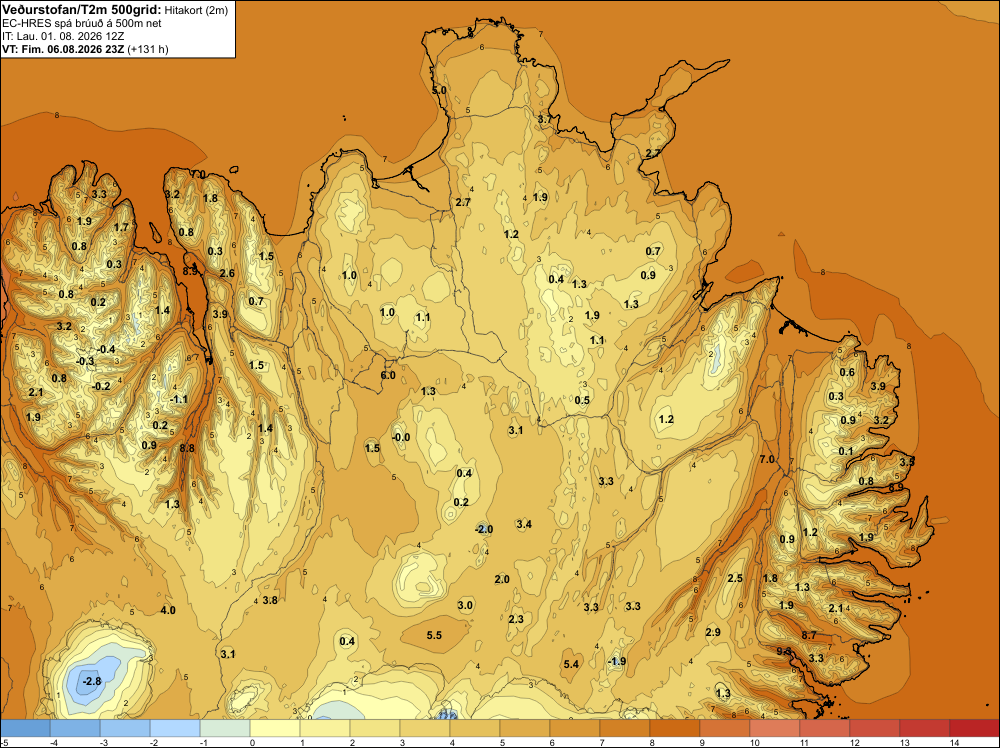Select the 1.7 temperature value
The height and width of the screenshot is (748, 1000).
121,227
